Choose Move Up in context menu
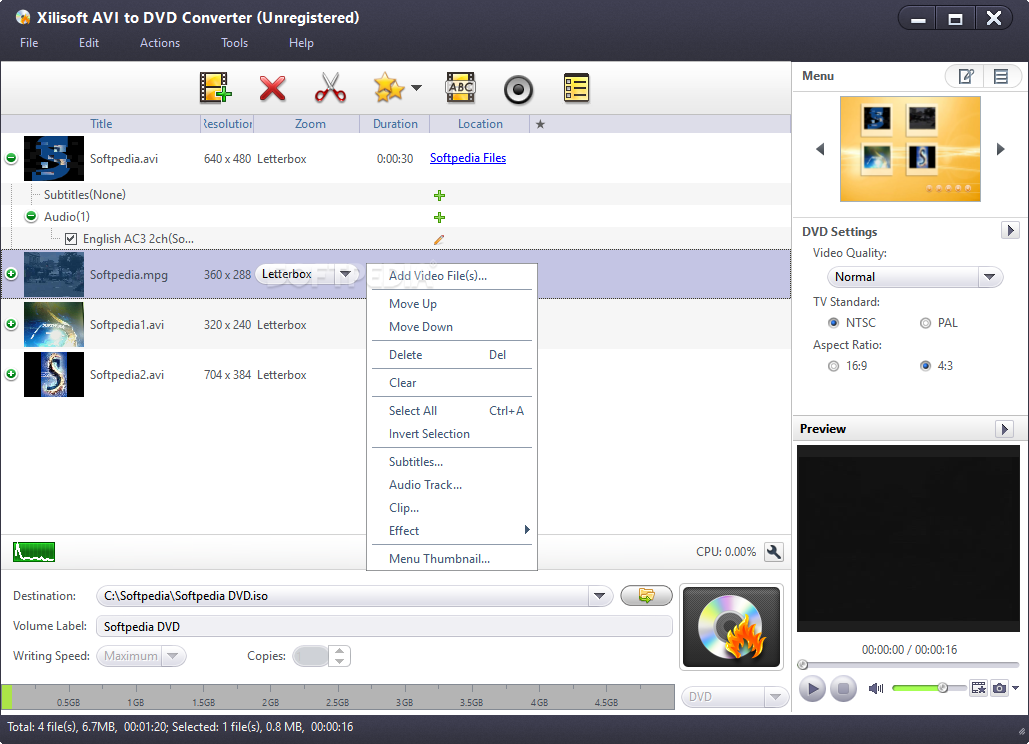This screenshot has width=1029, height=744. [452, 304]
